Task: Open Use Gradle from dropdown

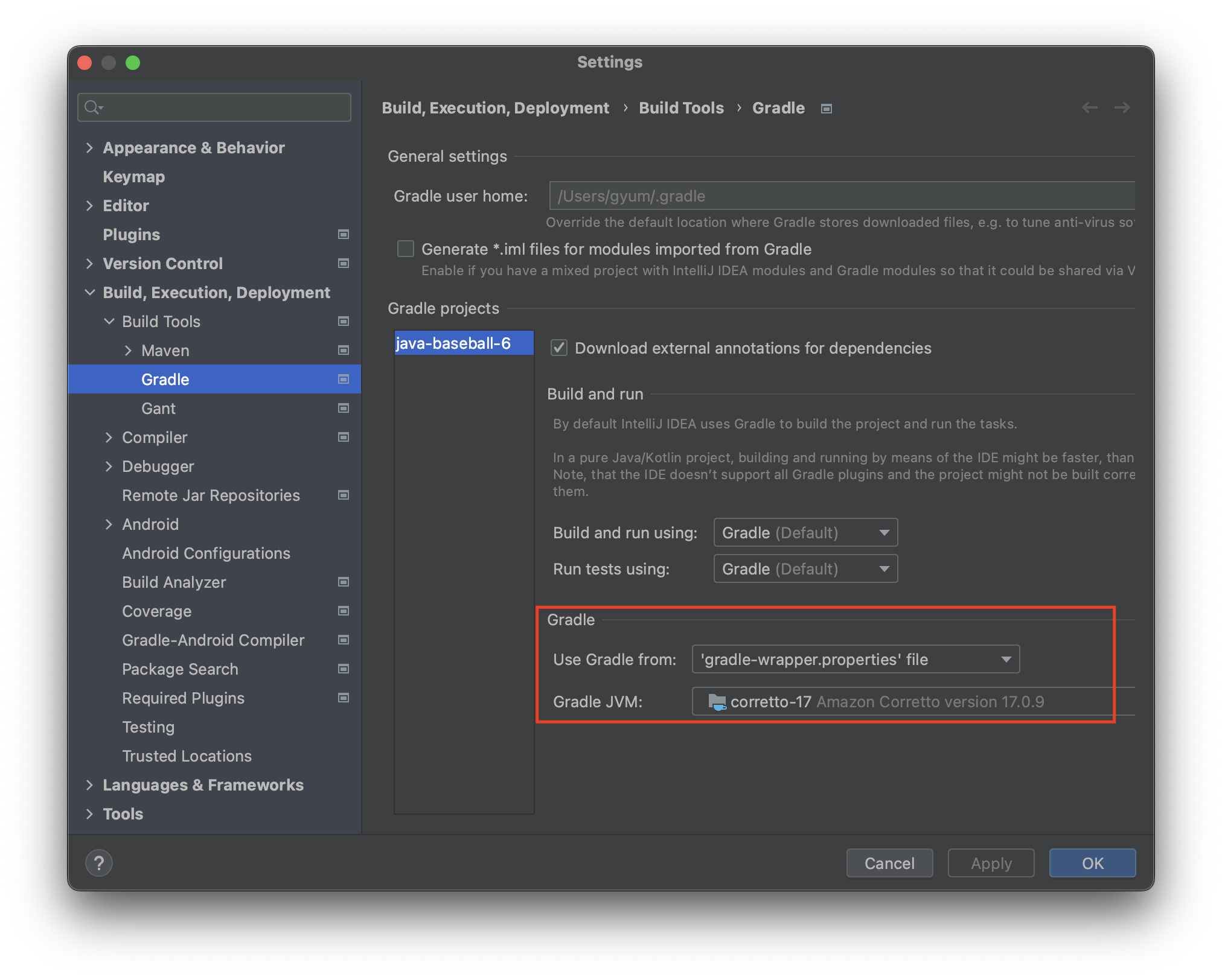Action: tap(855, 660)
